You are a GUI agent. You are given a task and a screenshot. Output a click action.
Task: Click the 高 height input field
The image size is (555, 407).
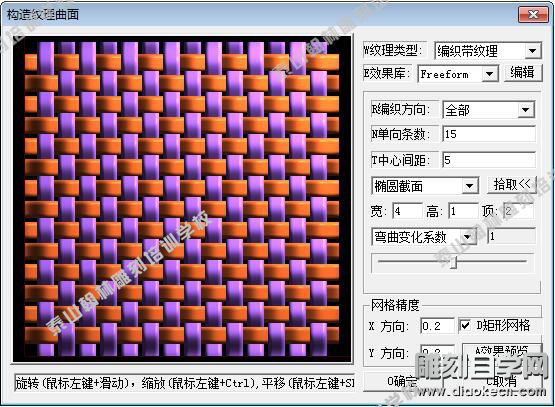click(x=463, y=211)
